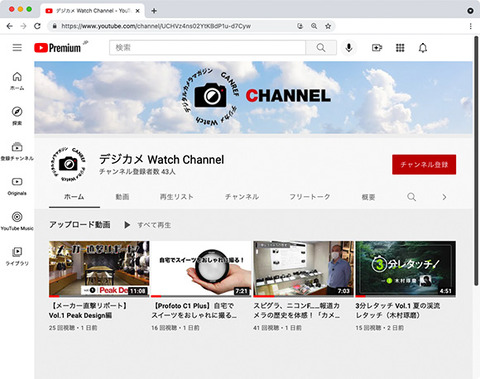Open the YouTube apps grid
Image resolution: width=480 pixels, height=379 pixels.
[x=400, y=48]
